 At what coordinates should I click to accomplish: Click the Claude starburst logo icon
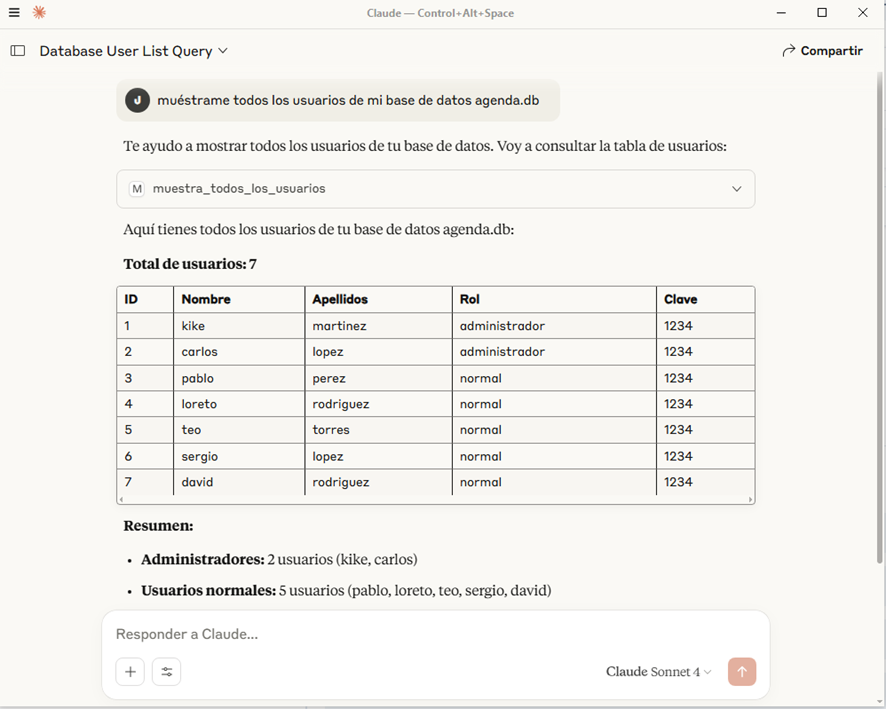[39, 13]
